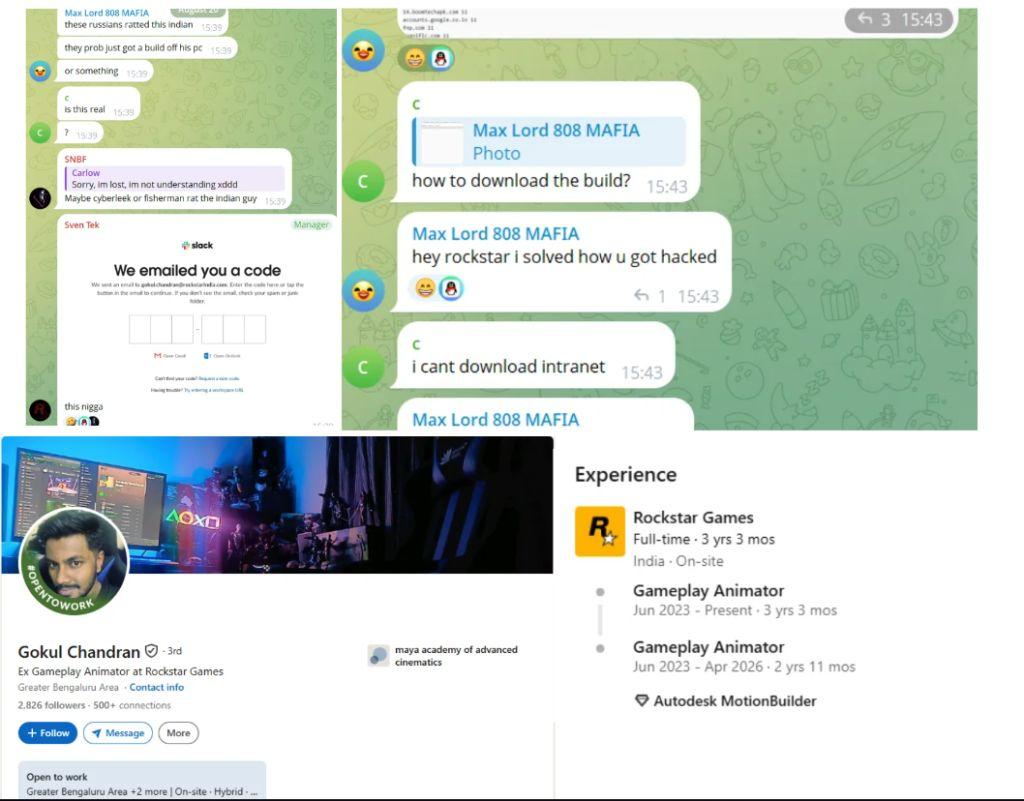The image size is (1024, 801).
Task: Click the quoted "Max Lord 808 MAFIA Photo" reply
Action: click(549, 142)
